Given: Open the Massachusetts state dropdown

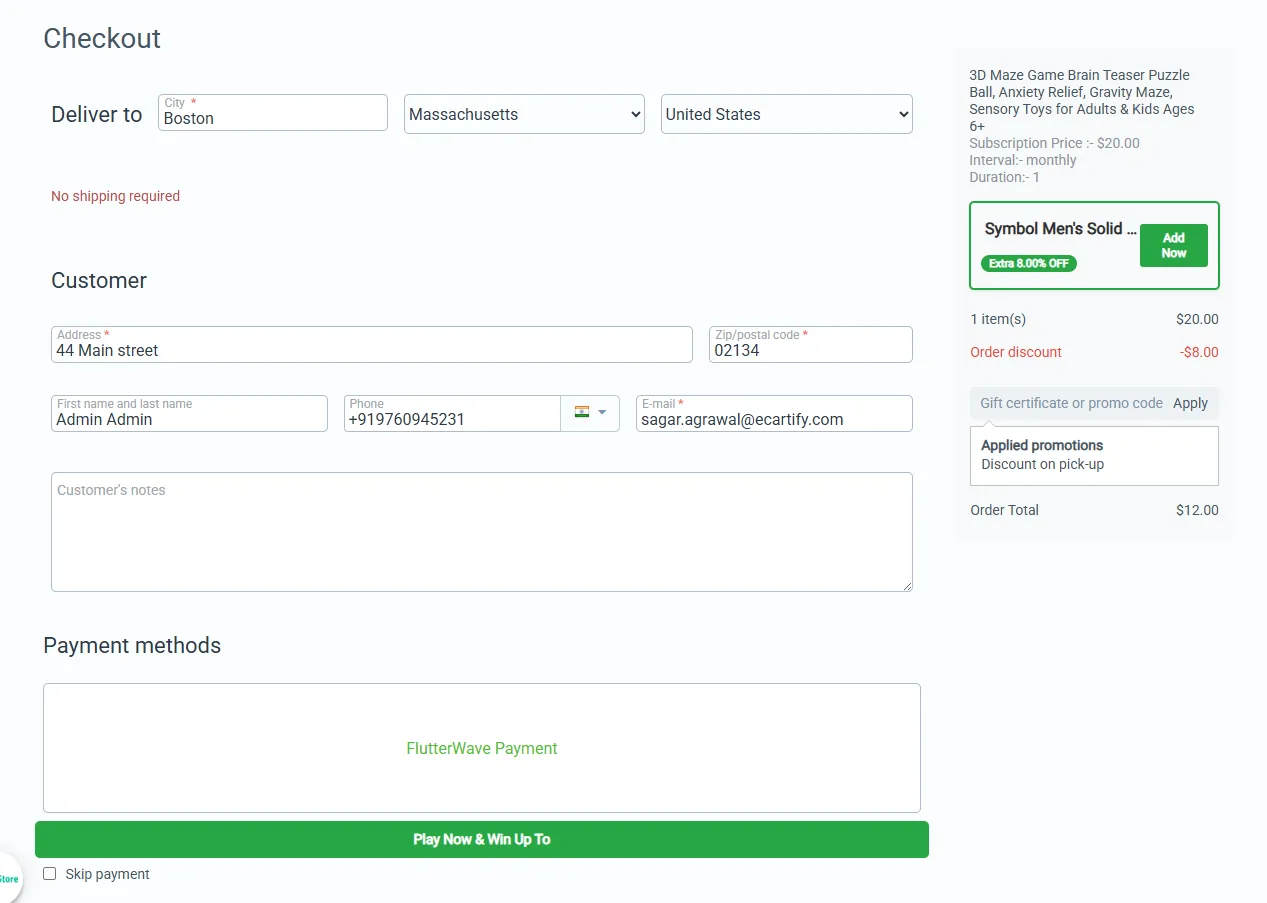Looking at the screenshot, I should tap(525, 114).
